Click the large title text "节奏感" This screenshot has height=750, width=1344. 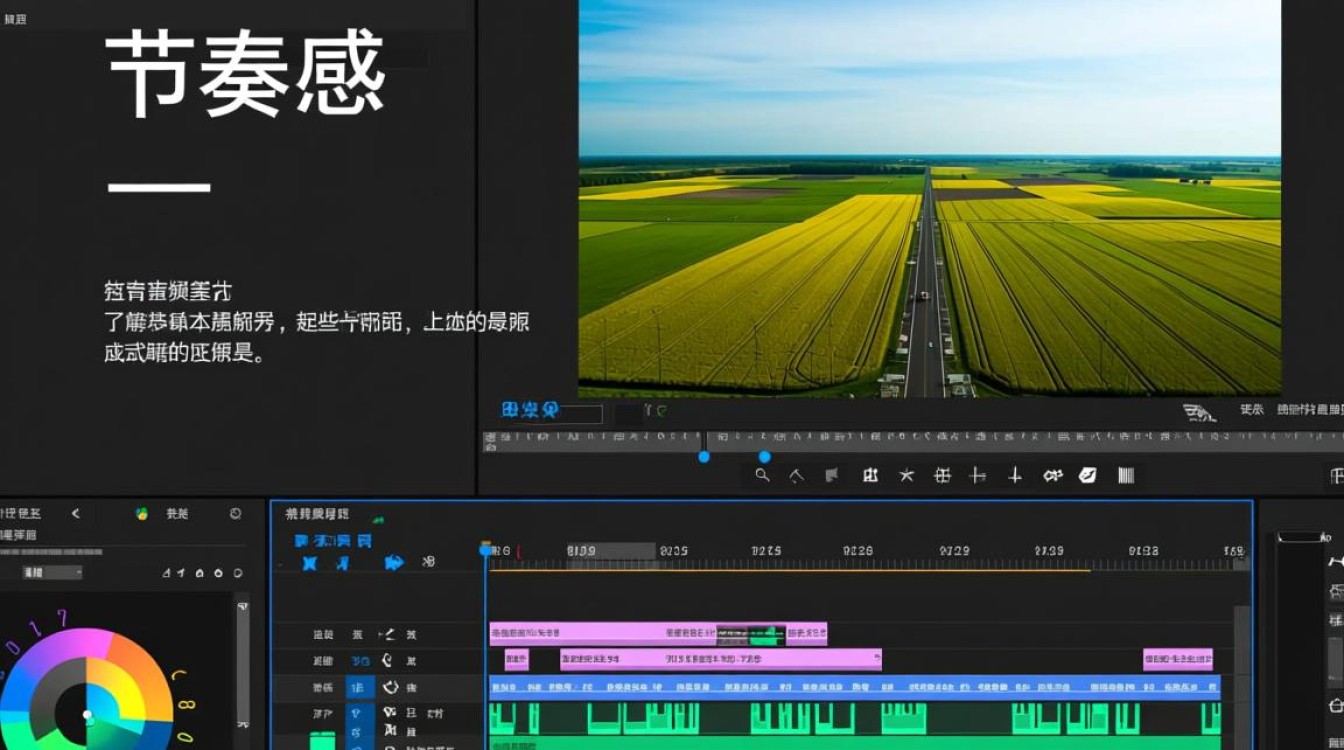(x=245, y=73)
